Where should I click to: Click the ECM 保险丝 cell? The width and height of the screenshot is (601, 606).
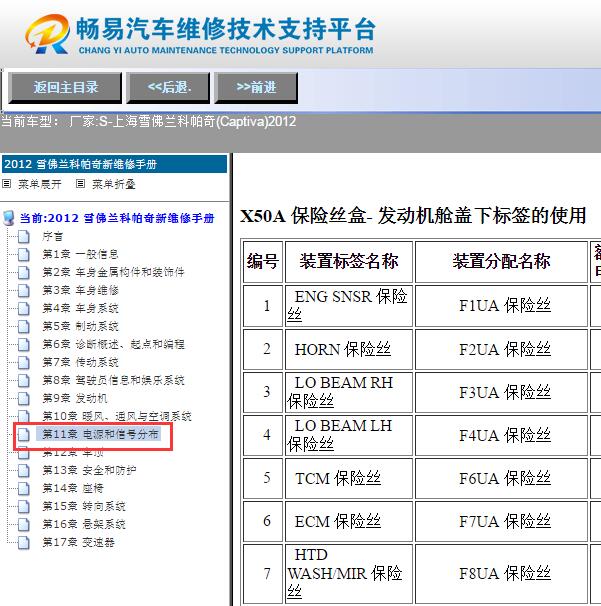349,521
